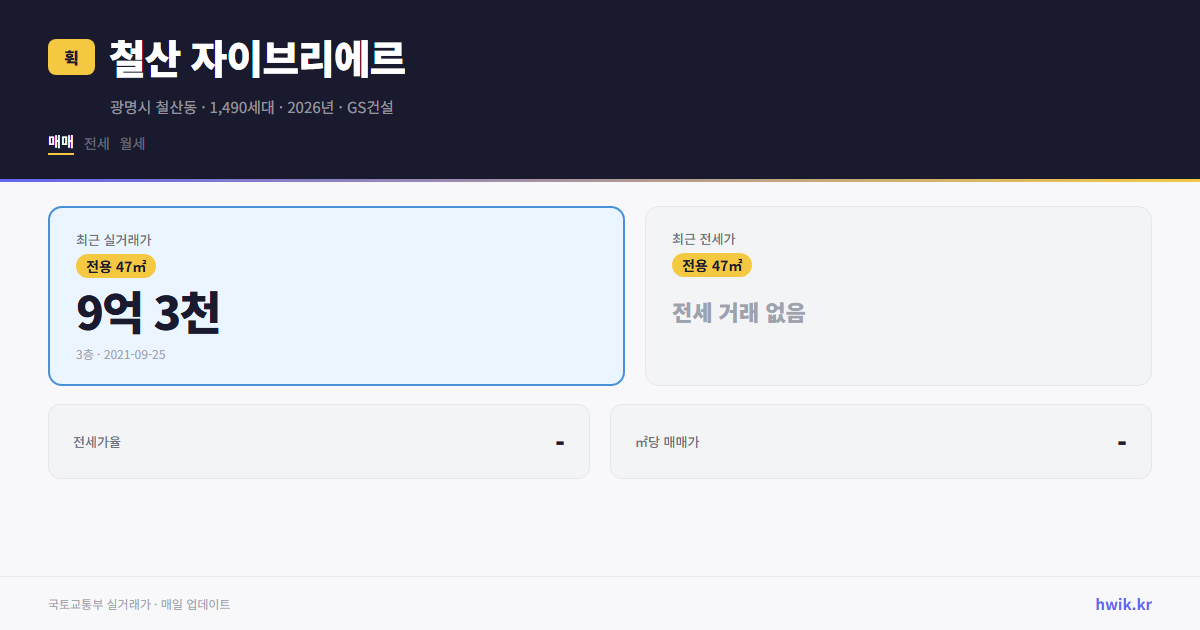Click the yellow '획' badge icon

pos(69,58)
